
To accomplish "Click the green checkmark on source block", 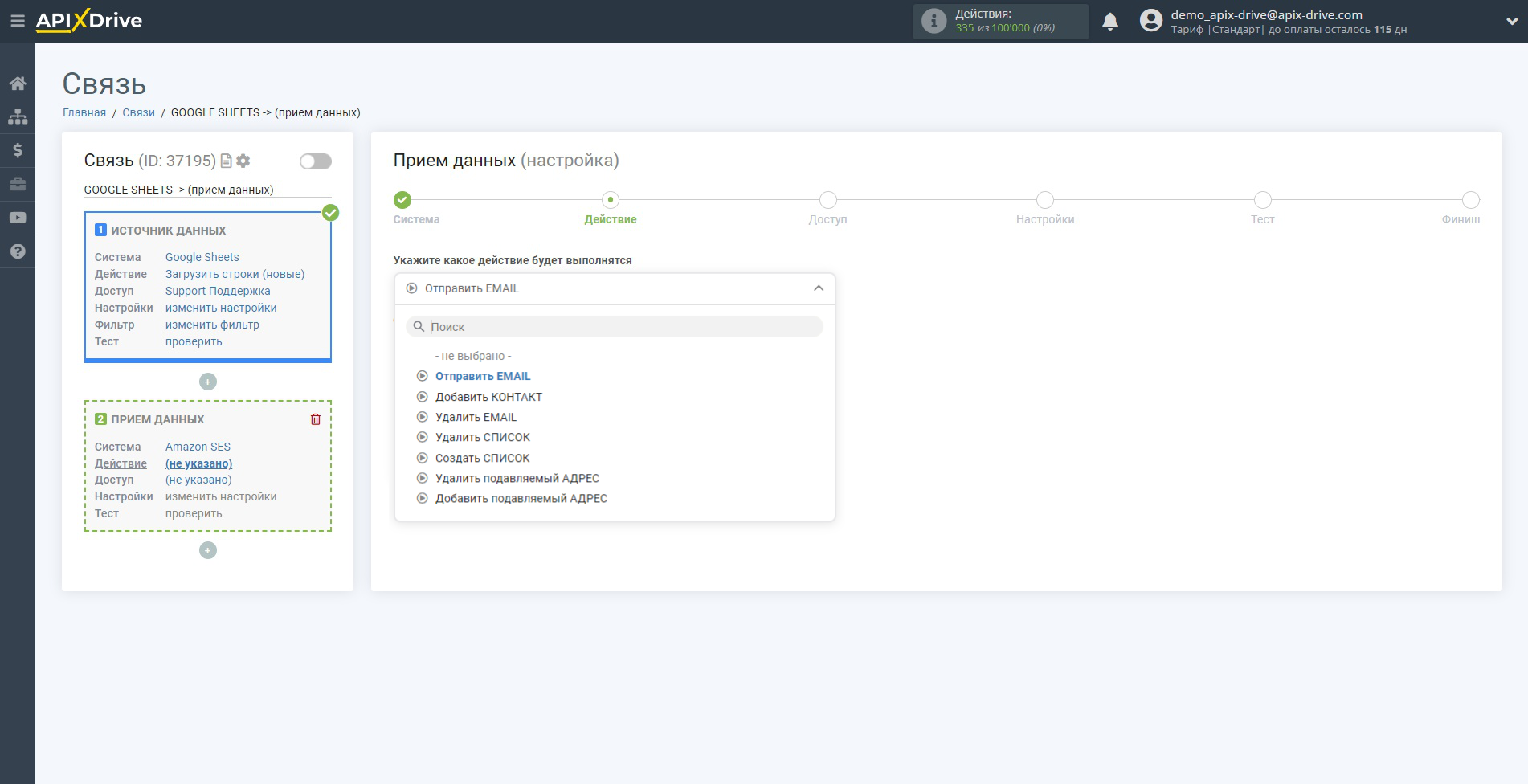I will [330, 213].
